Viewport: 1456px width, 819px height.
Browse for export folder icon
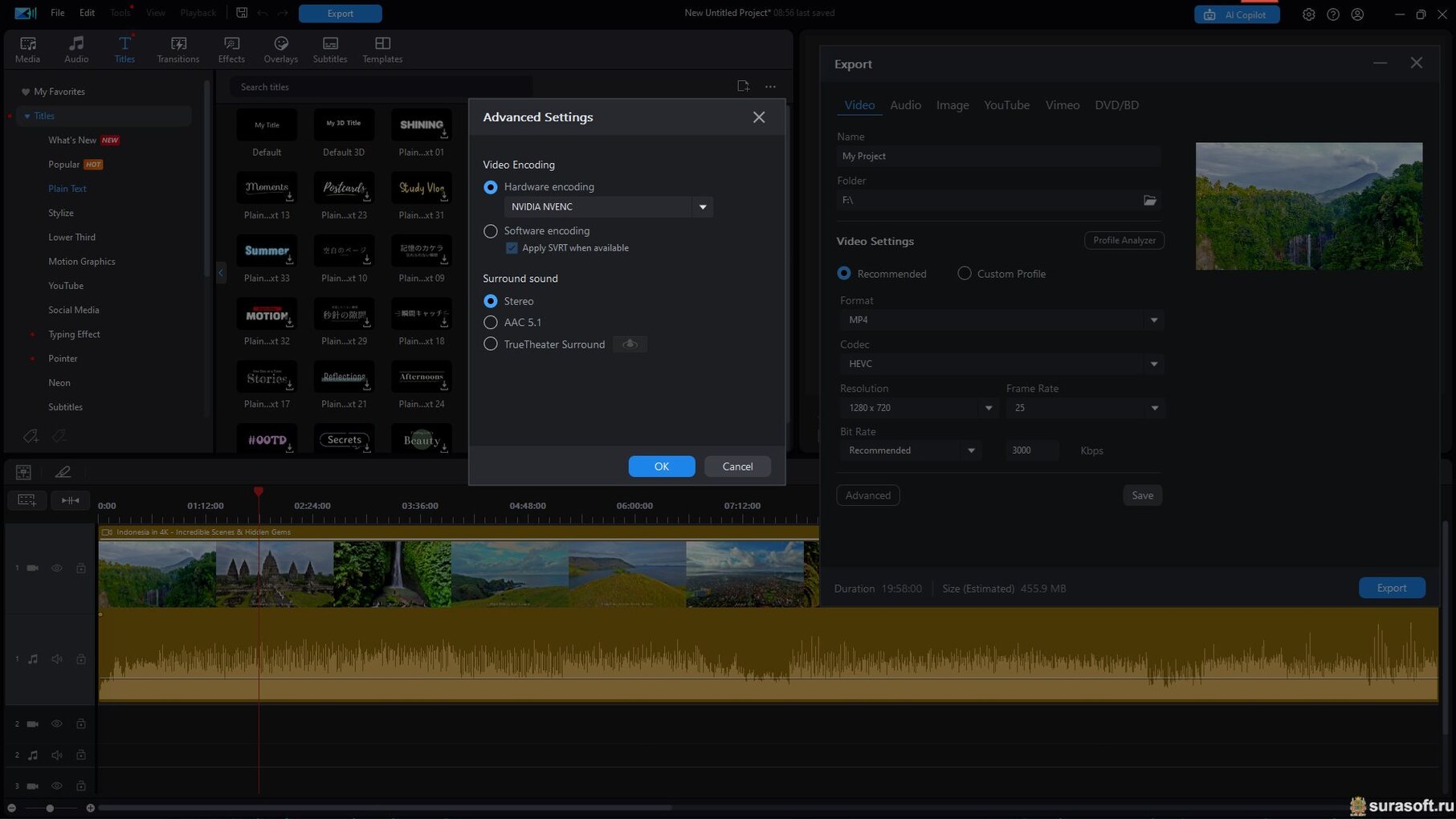click(x=1150, y=200)
